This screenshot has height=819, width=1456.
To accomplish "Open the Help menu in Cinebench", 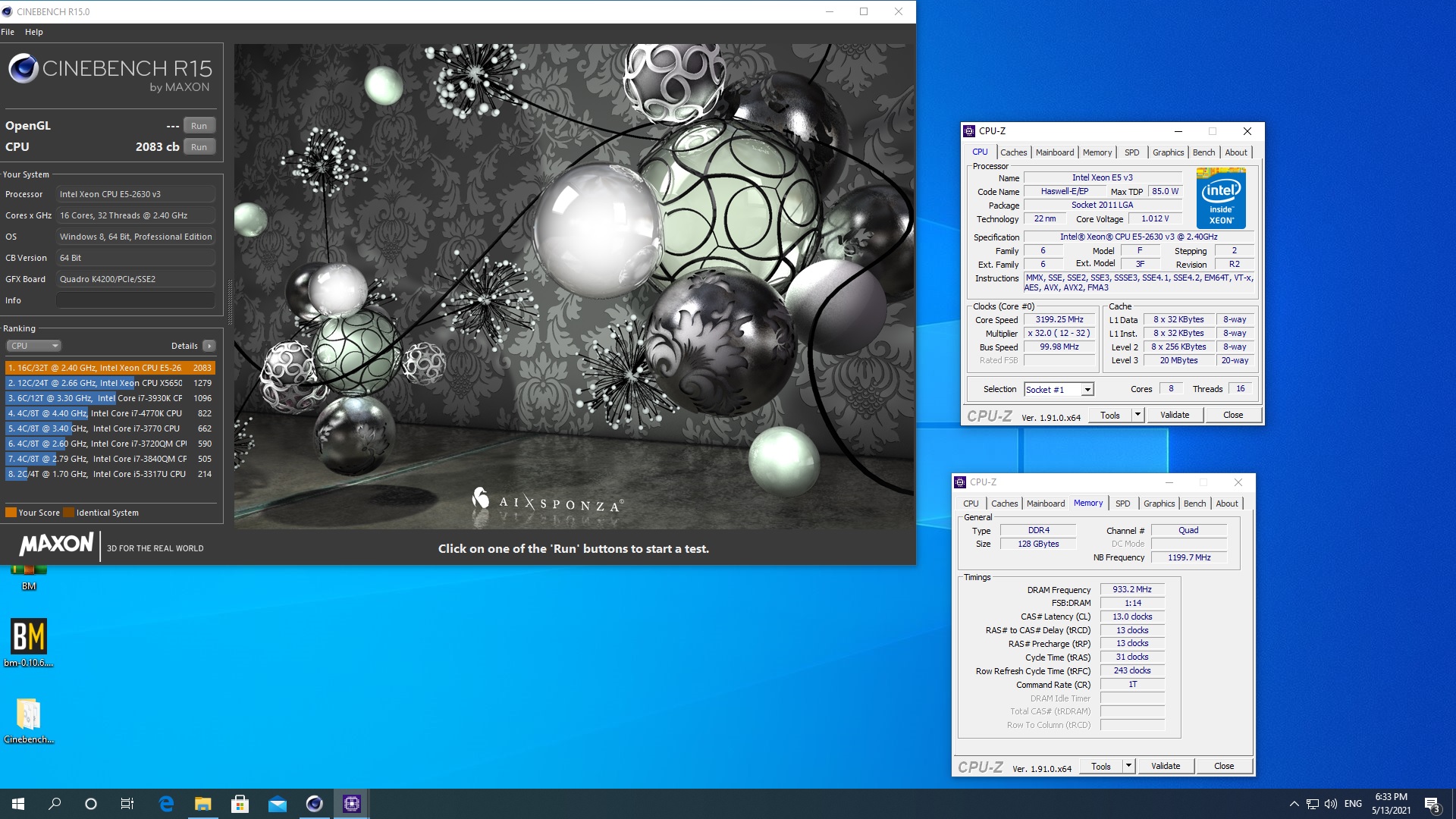I will (x=33, y=32).
